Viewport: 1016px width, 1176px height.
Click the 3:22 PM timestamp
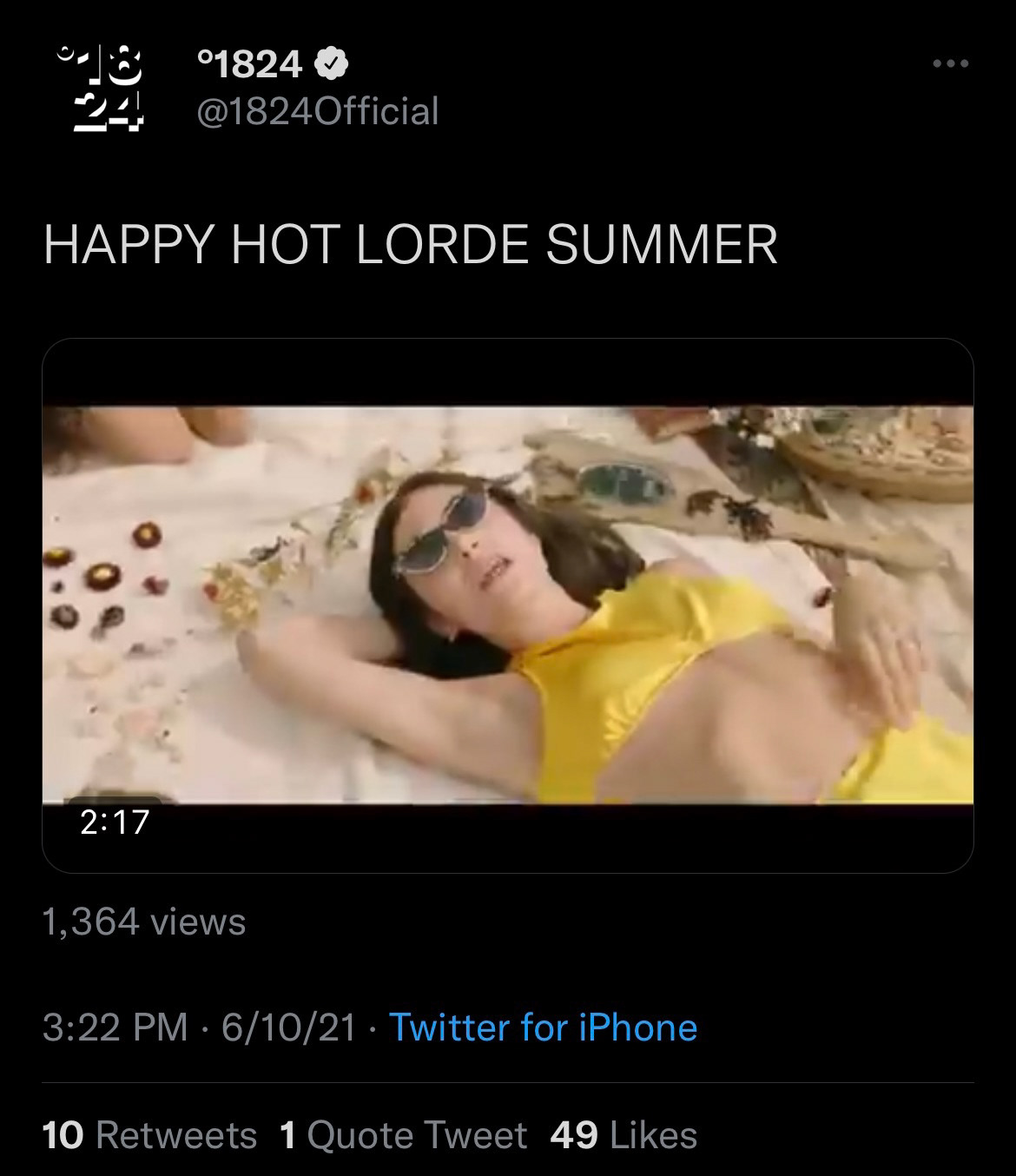[115, 1027]
